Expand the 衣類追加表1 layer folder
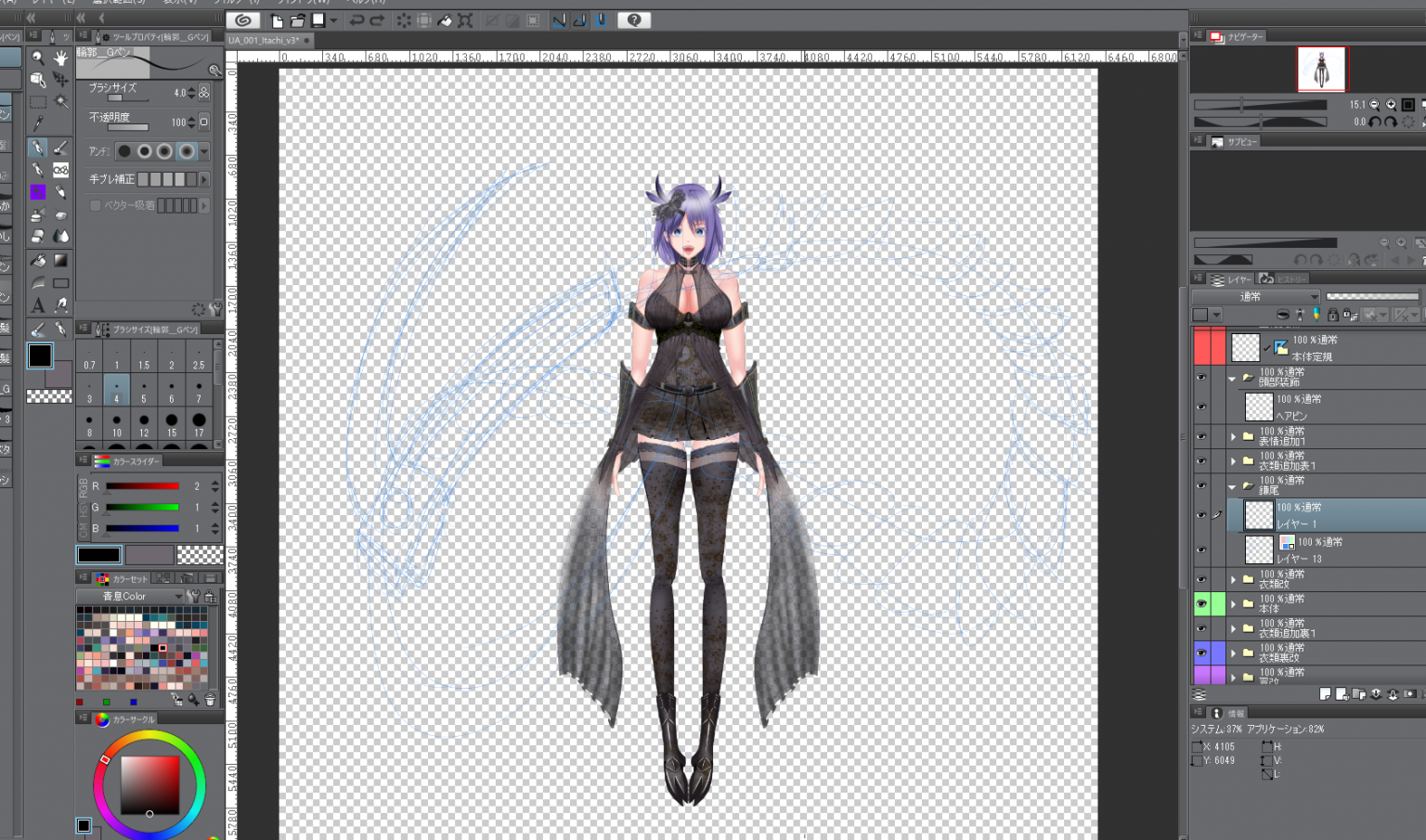This screenshot has width=1426, height=840. pos(1234,461)
